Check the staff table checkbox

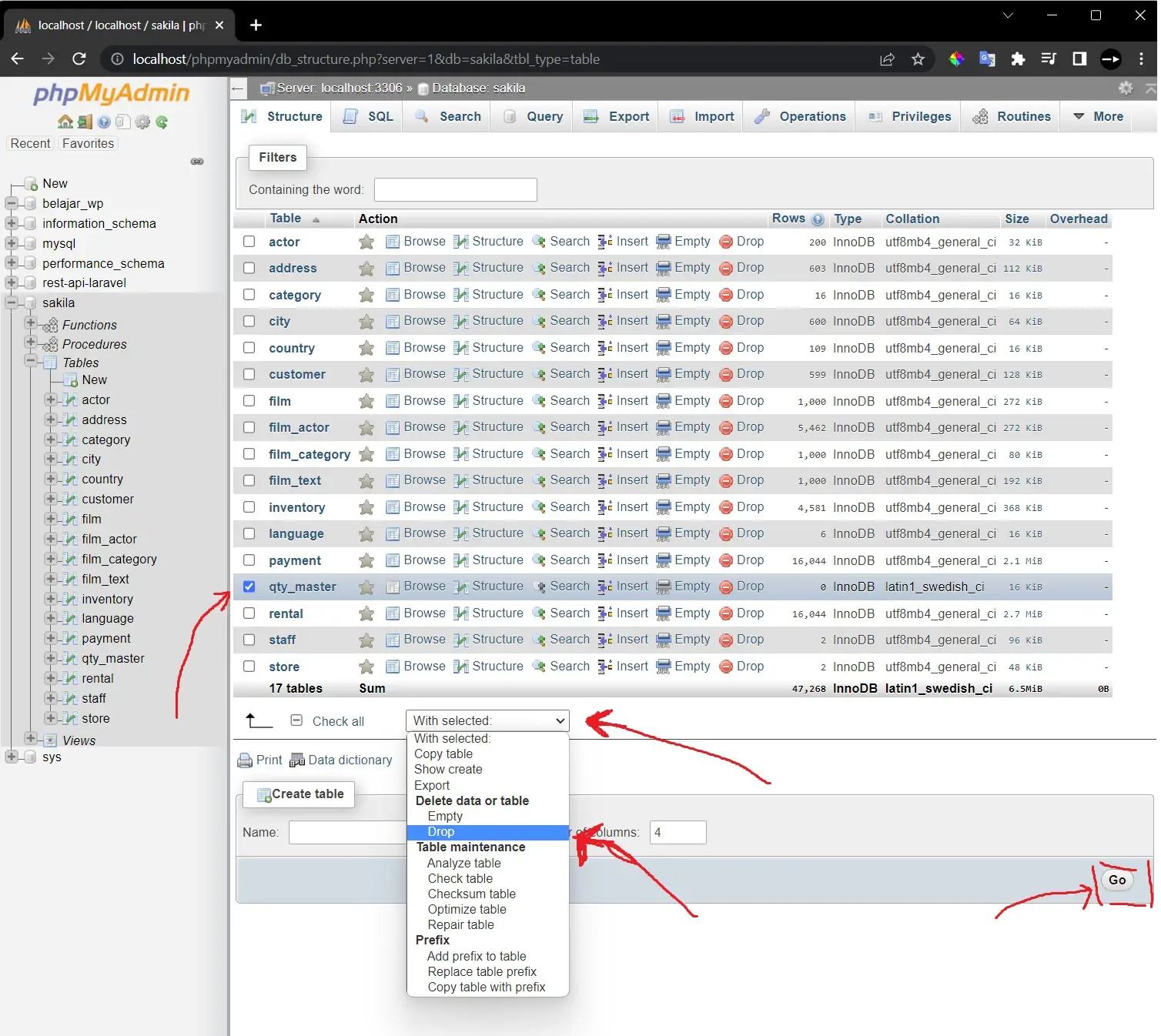(x=249, y=640)
